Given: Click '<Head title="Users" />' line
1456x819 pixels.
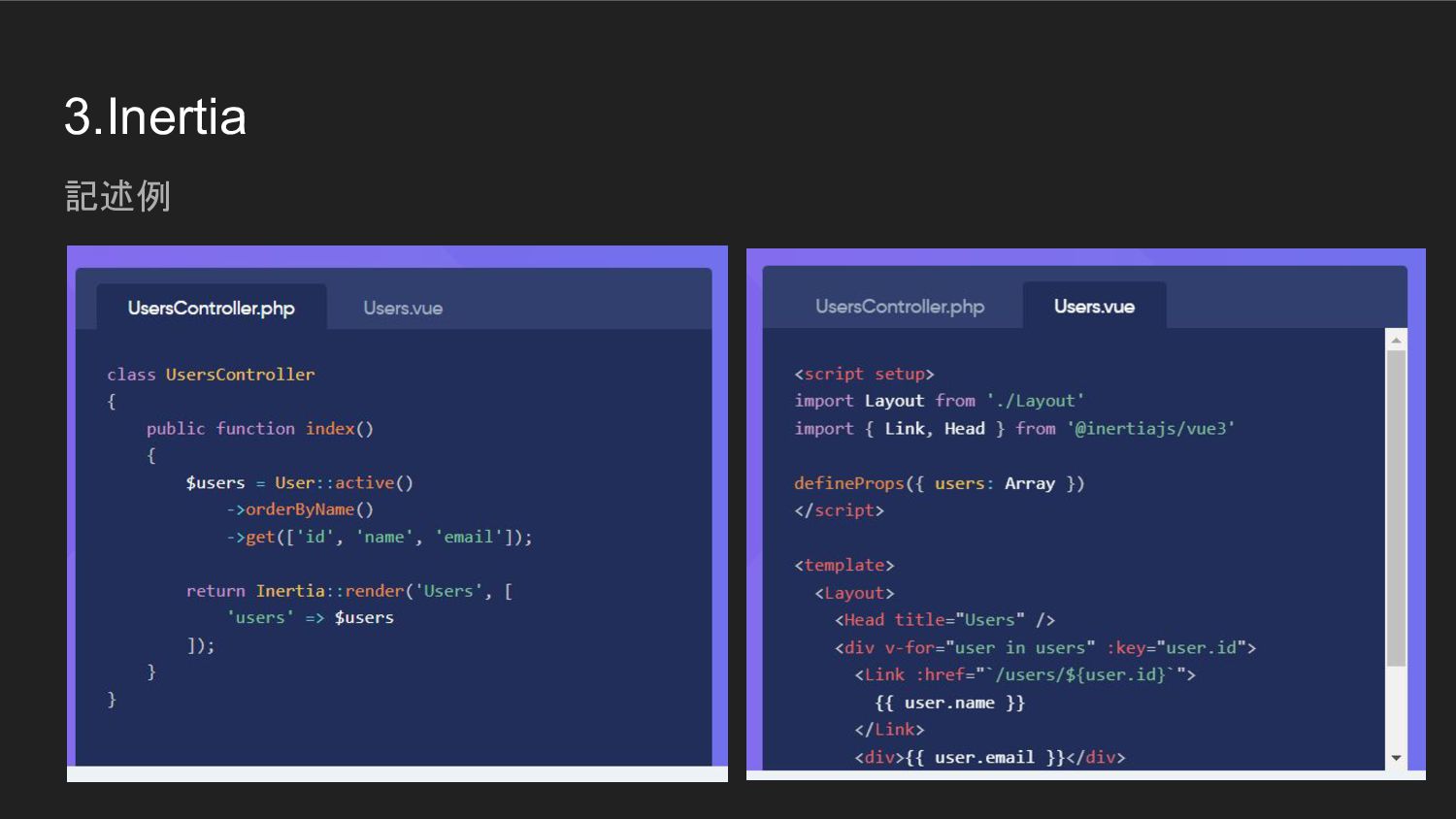Looking at the screenshot, I should 944,619.
